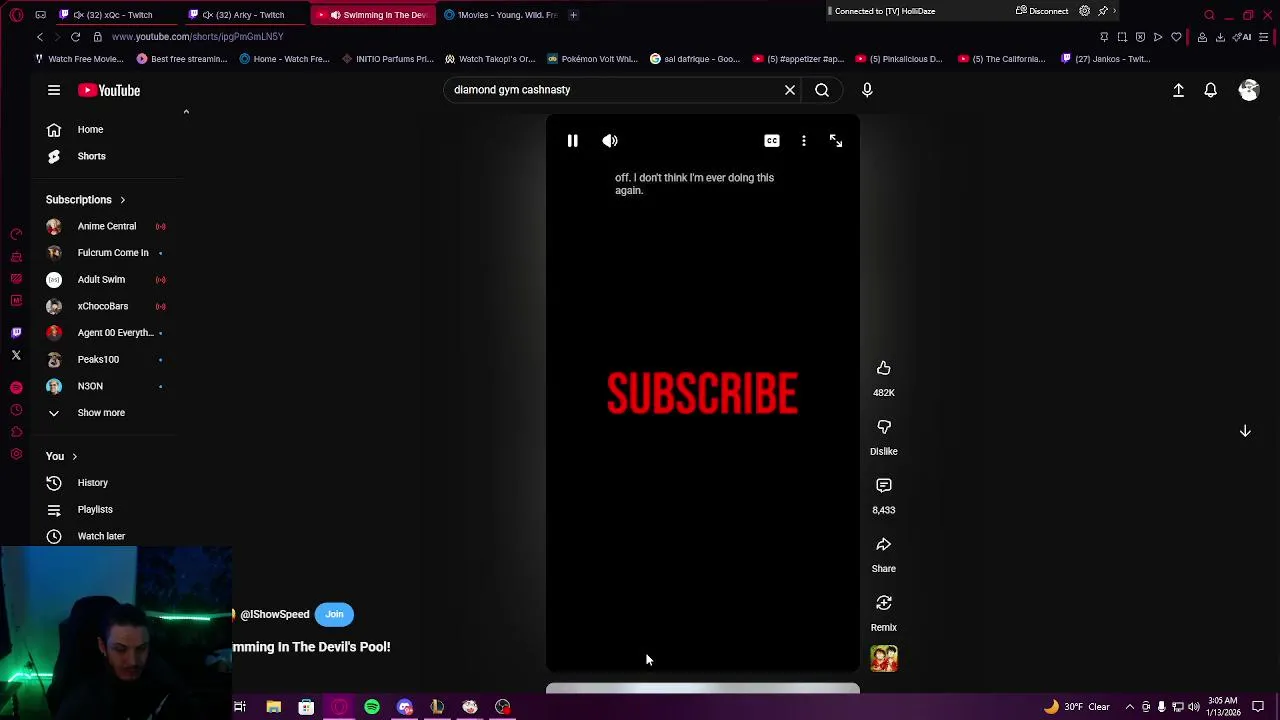The width and height of the screenshot is (1280, 720).
Task: Open History in sidebar
Action: pos(92,483)
